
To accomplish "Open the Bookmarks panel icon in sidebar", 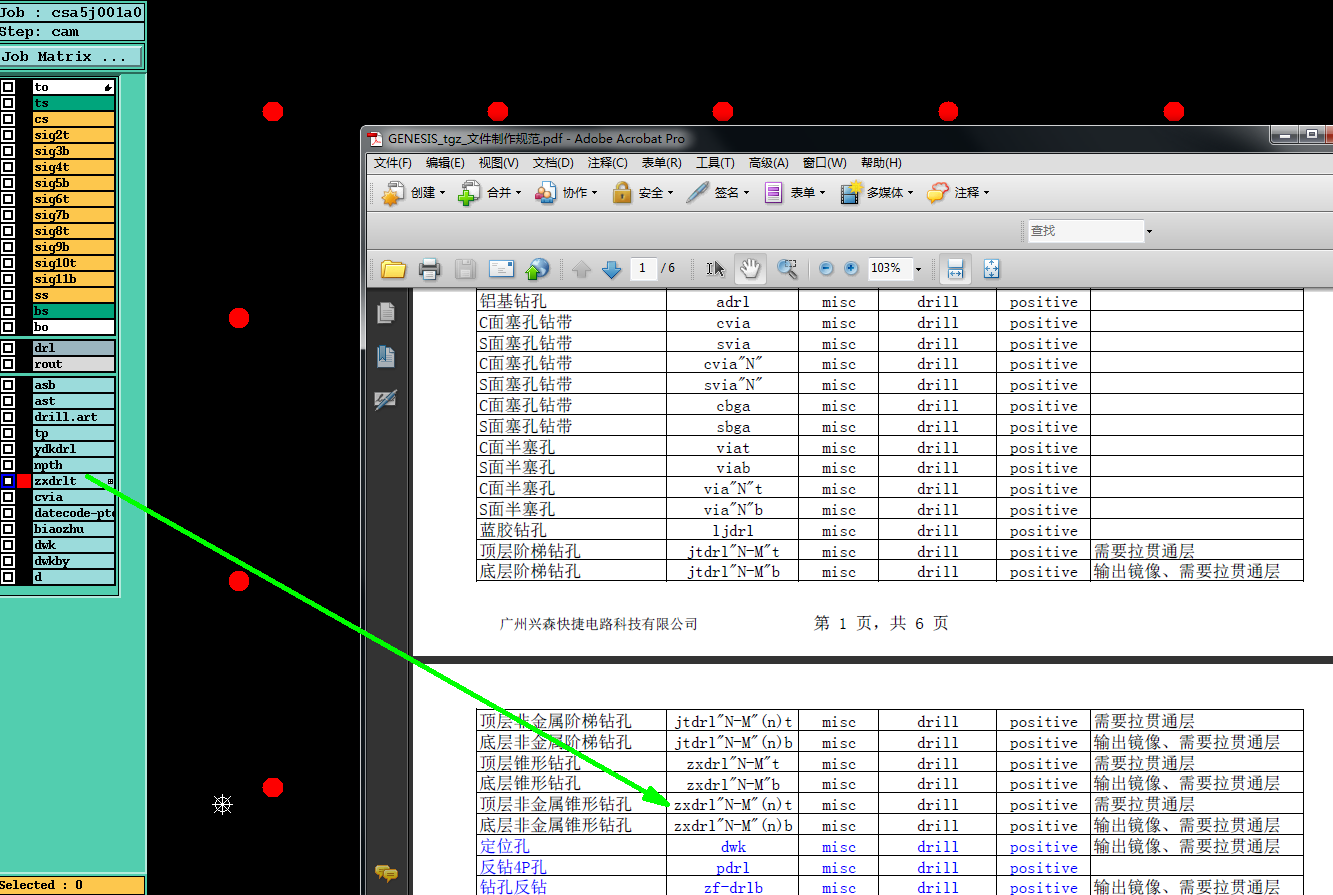I will click(x=385, y=356).
